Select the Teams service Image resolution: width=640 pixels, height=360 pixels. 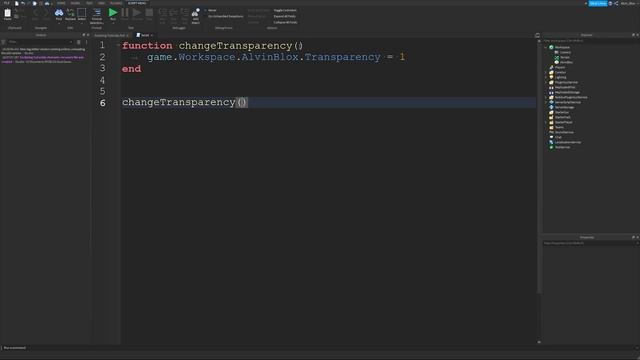click(x=559, y=127)
